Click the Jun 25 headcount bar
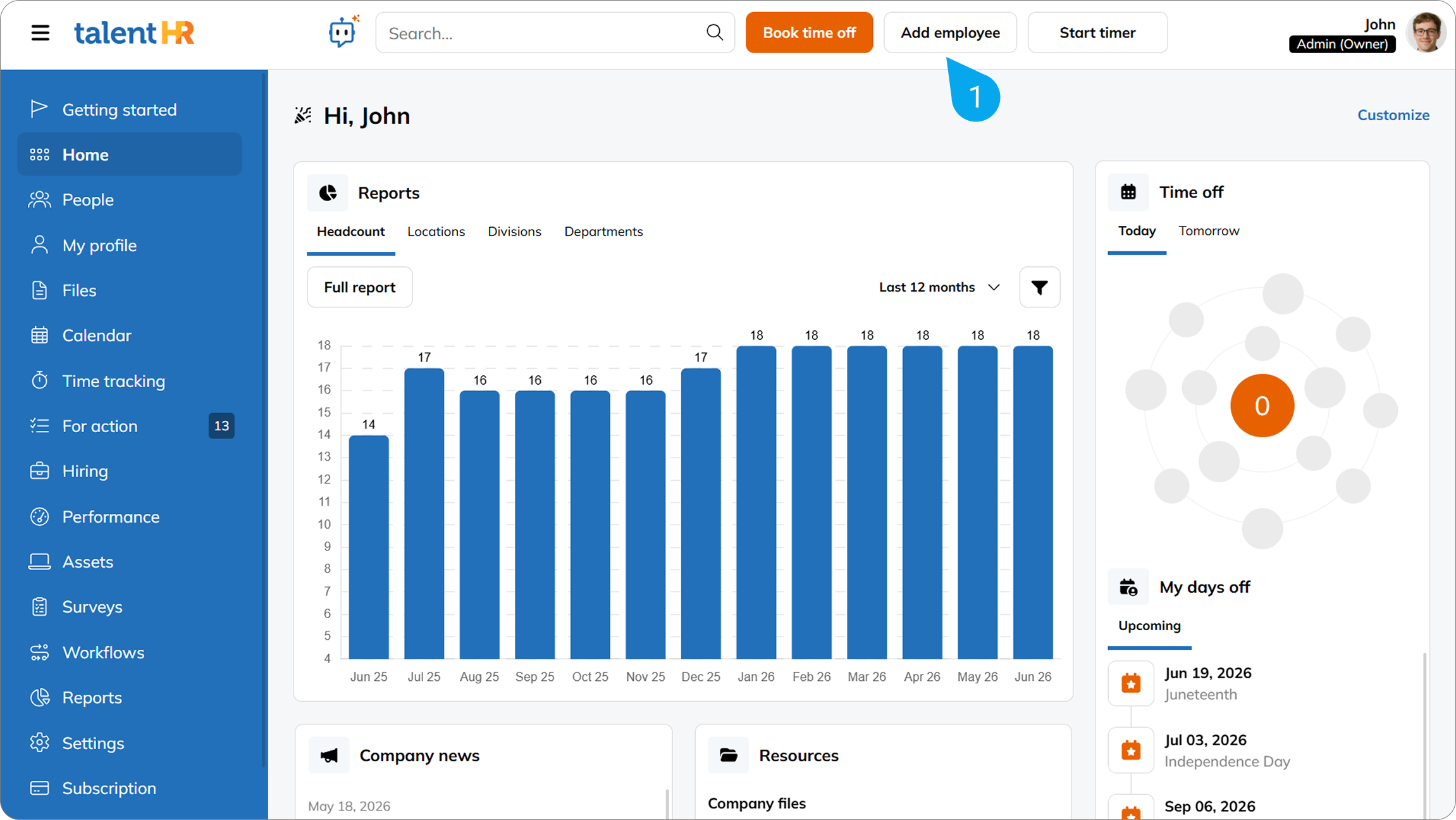 [369, 547]
